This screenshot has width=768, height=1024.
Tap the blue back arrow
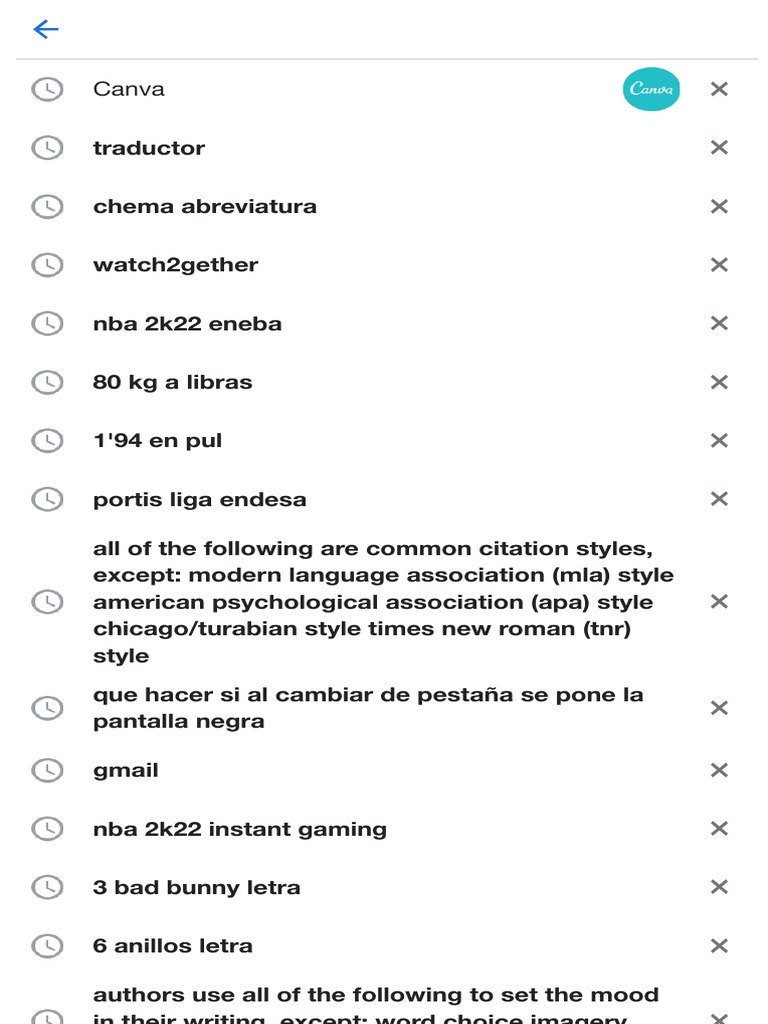46,29
